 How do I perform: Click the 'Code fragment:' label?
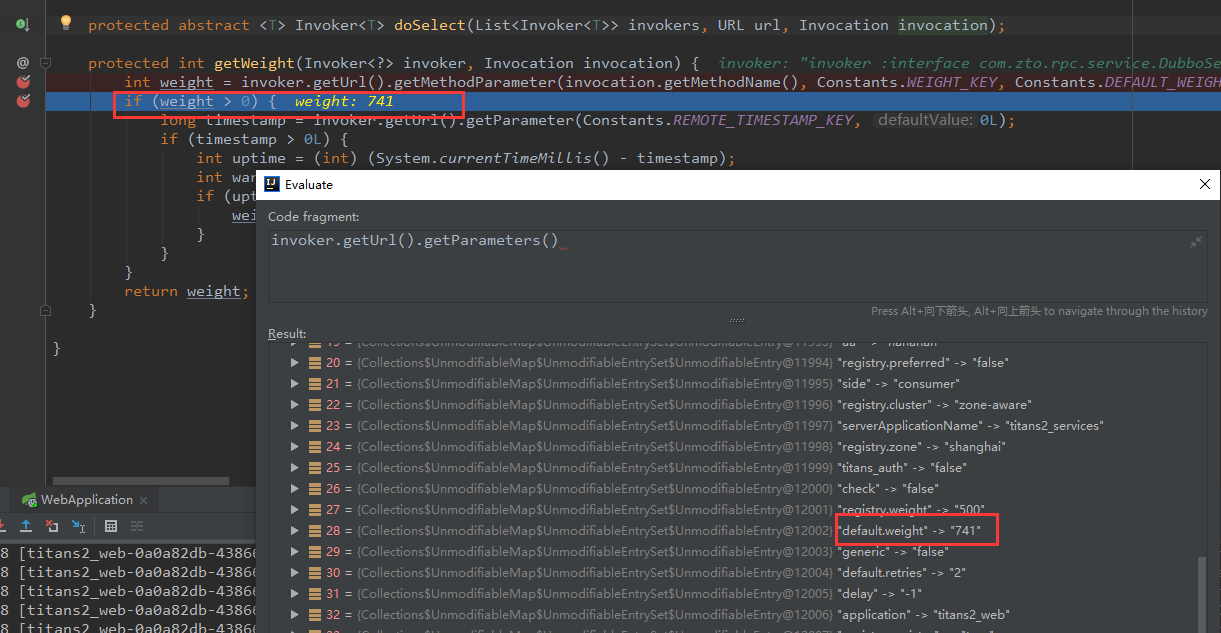315,217
